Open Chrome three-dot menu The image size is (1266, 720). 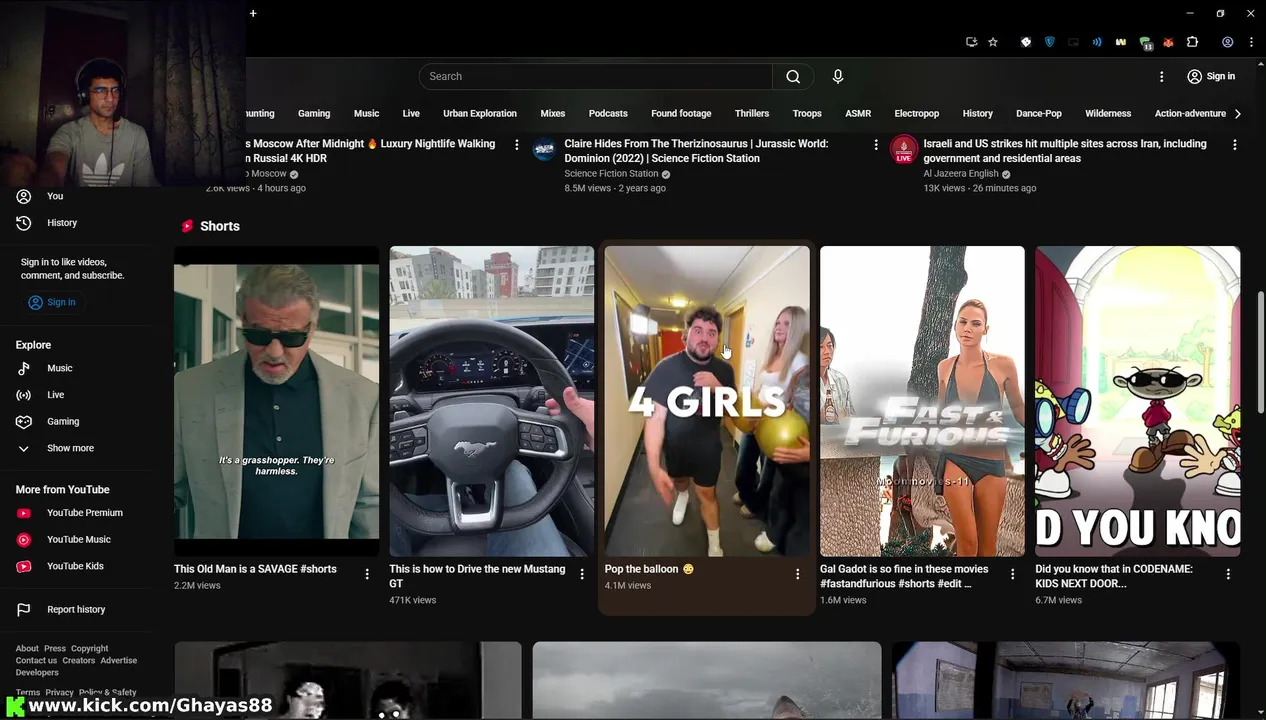click(x=1251, y=42)
